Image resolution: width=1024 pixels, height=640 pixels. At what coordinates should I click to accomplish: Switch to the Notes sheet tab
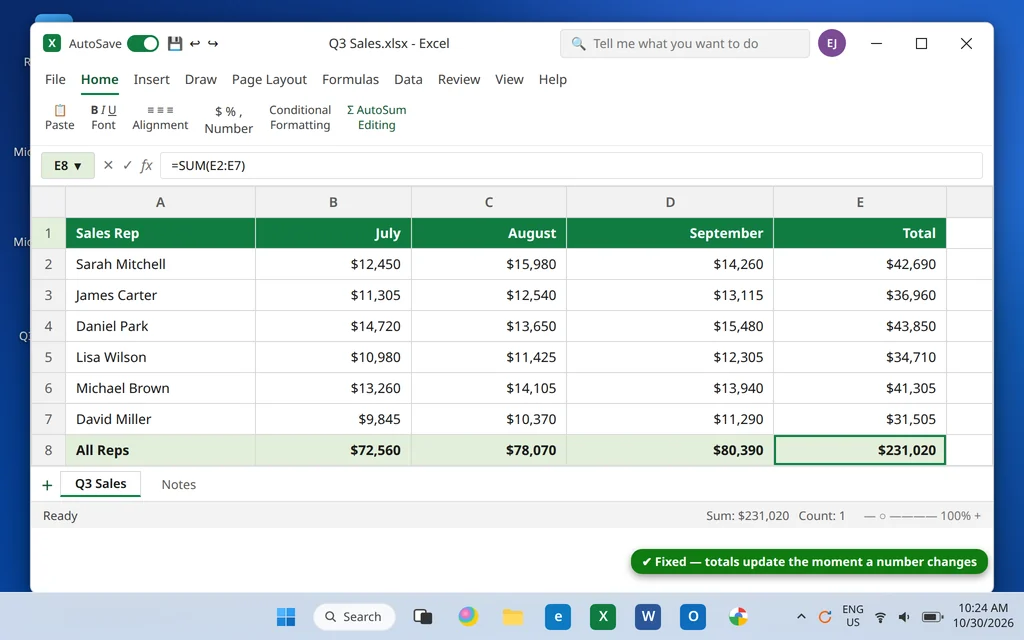point(178,485)
